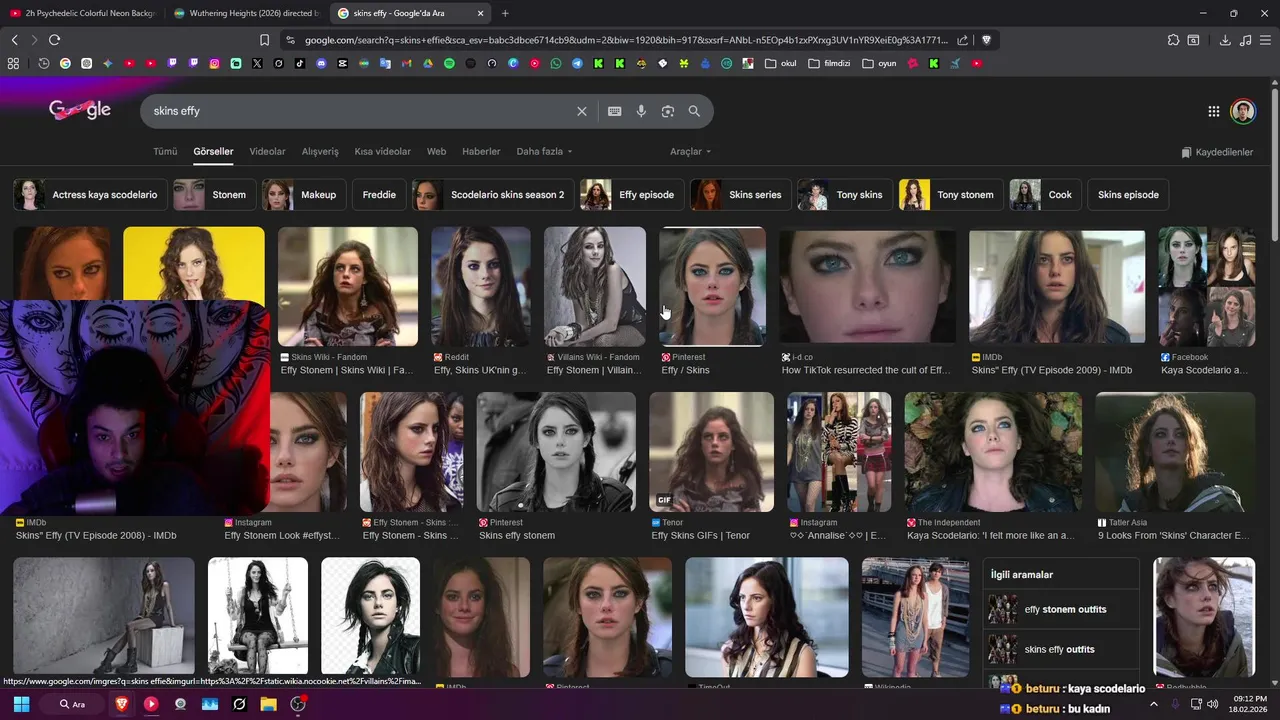The width and height of the screenshot is (1280, 720).
Task: Open the on-screen keyboard icon in search bar
Action: click(615, 111)
